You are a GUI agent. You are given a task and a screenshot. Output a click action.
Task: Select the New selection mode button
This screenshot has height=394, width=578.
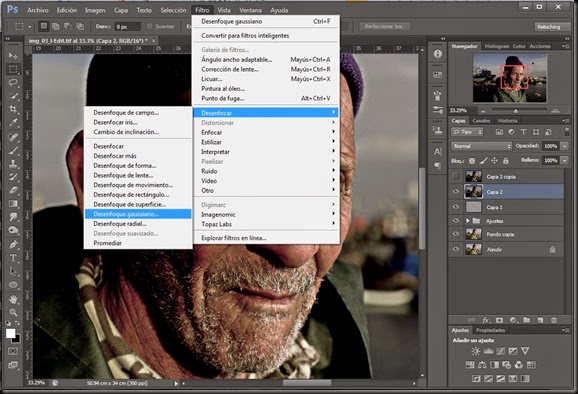click(x=44, y=26)
